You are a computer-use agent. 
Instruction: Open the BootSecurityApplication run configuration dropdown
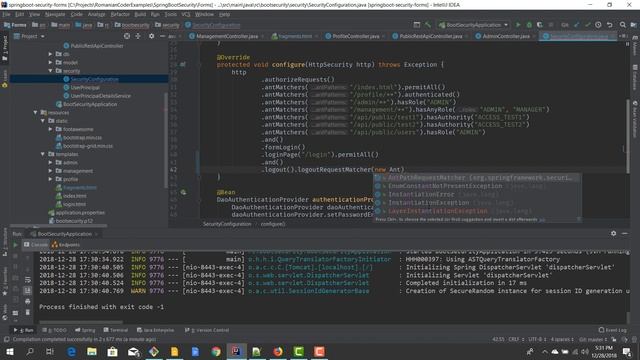click(x=473, y=25)
